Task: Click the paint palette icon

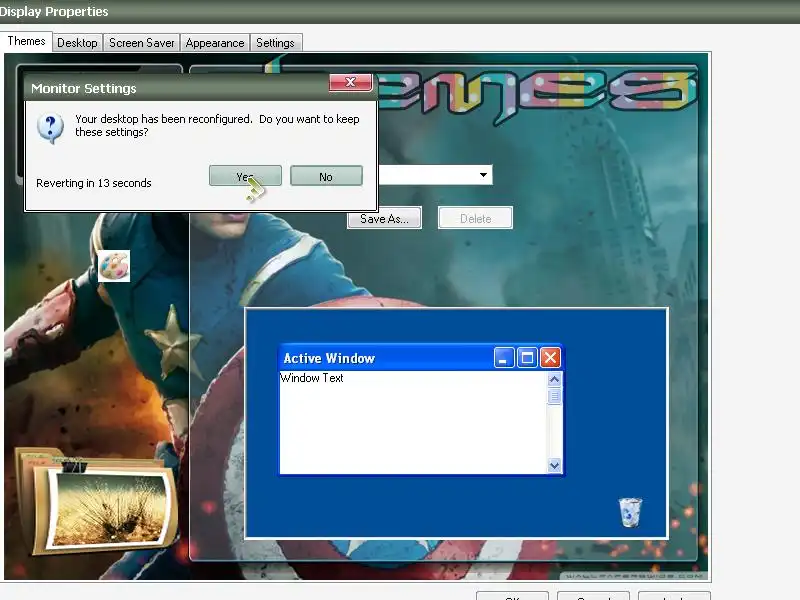Action: [114, 266]
